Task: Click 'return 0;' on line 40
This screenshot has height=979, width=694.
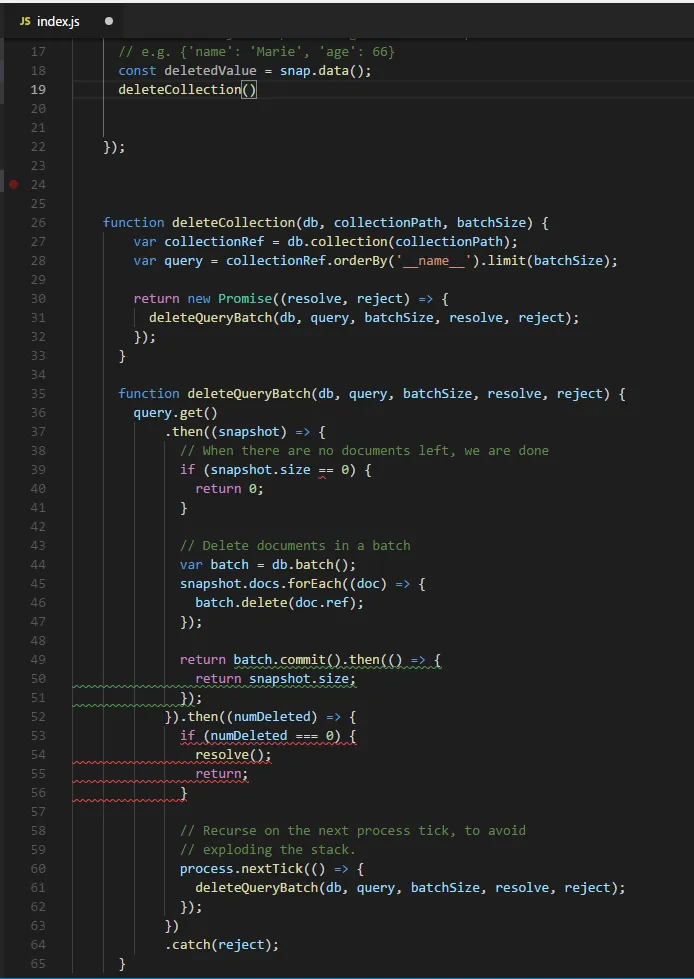Action: (x=230, y=488)
